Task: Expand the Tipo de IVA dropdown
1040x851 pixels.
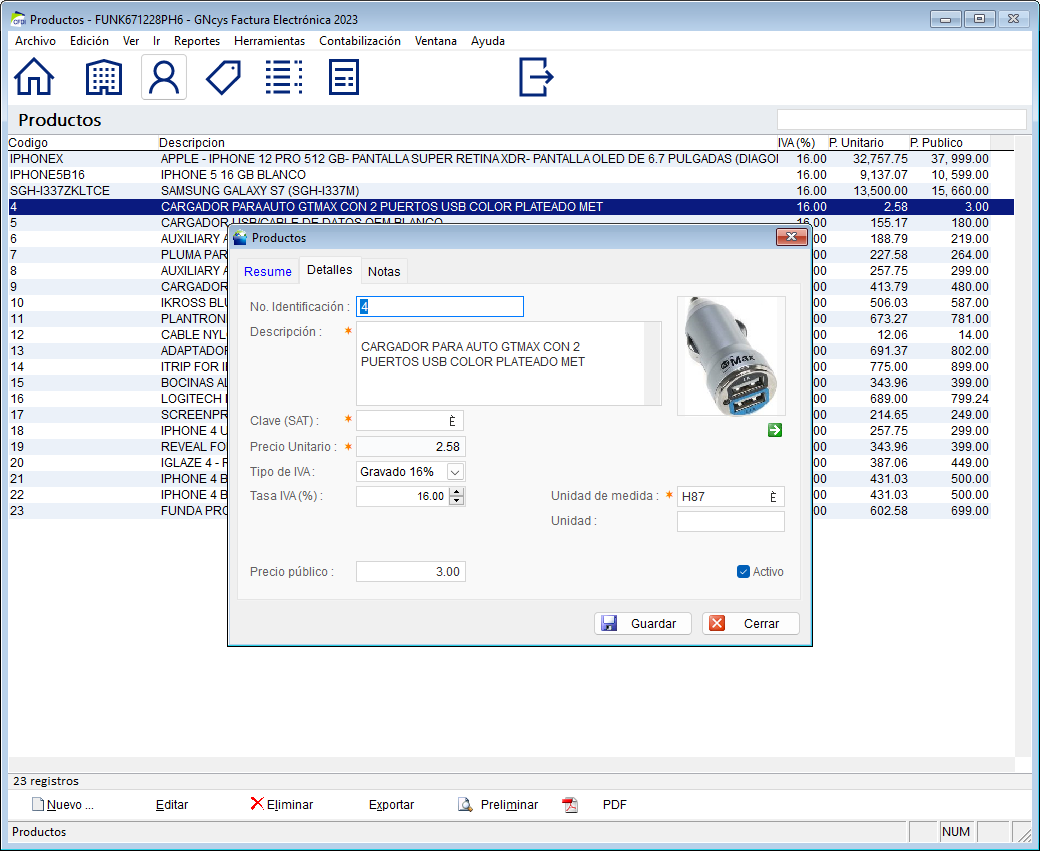Action: (455, 472)
